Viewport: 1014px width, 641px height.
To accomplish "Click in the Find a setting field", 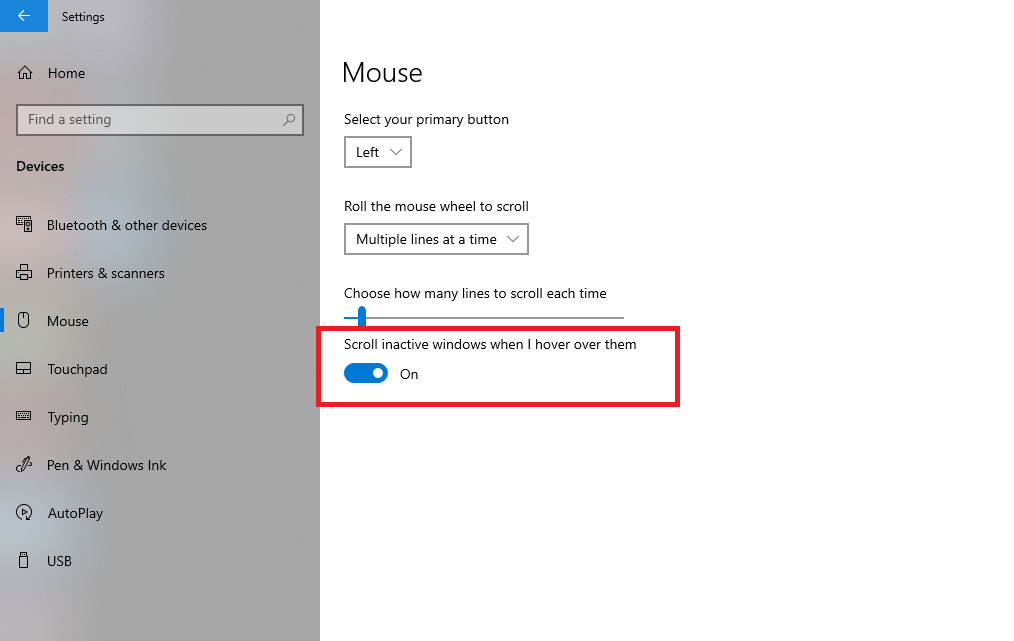I will [160, 120].
